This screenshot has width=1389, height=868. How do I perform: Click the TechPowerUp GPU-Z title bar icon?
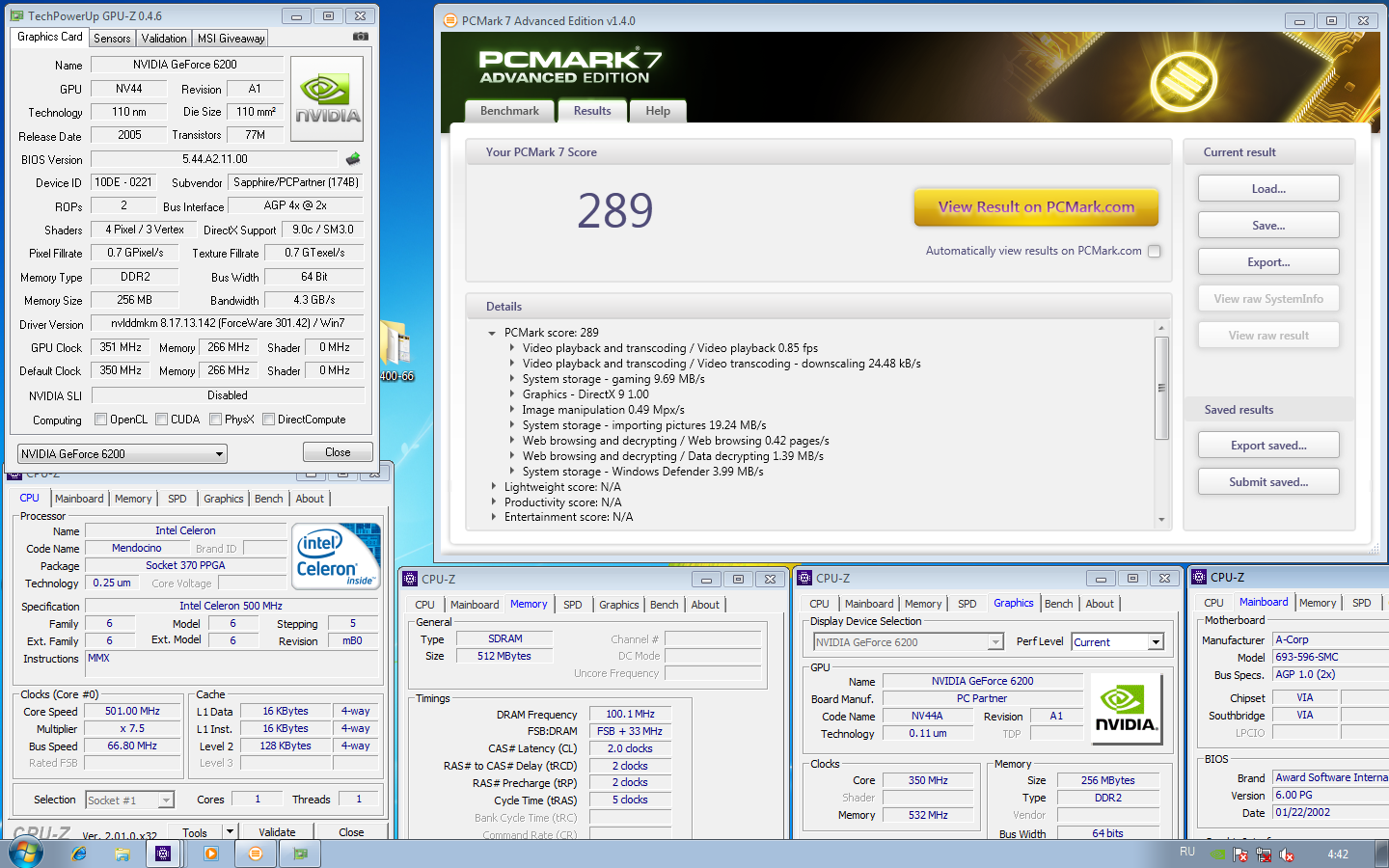(16, 15)
